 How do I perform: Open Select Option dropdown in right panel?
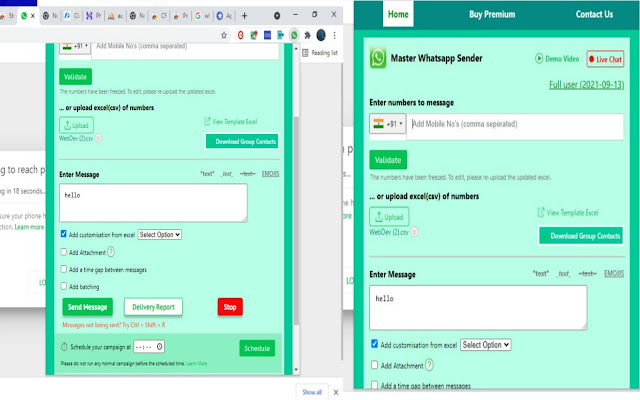[x=486, y=344]
